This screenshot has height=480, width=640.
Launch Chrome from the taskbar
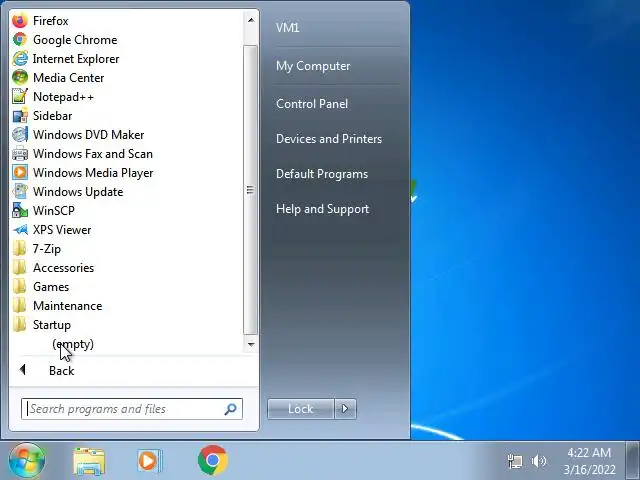click(213, 461)
